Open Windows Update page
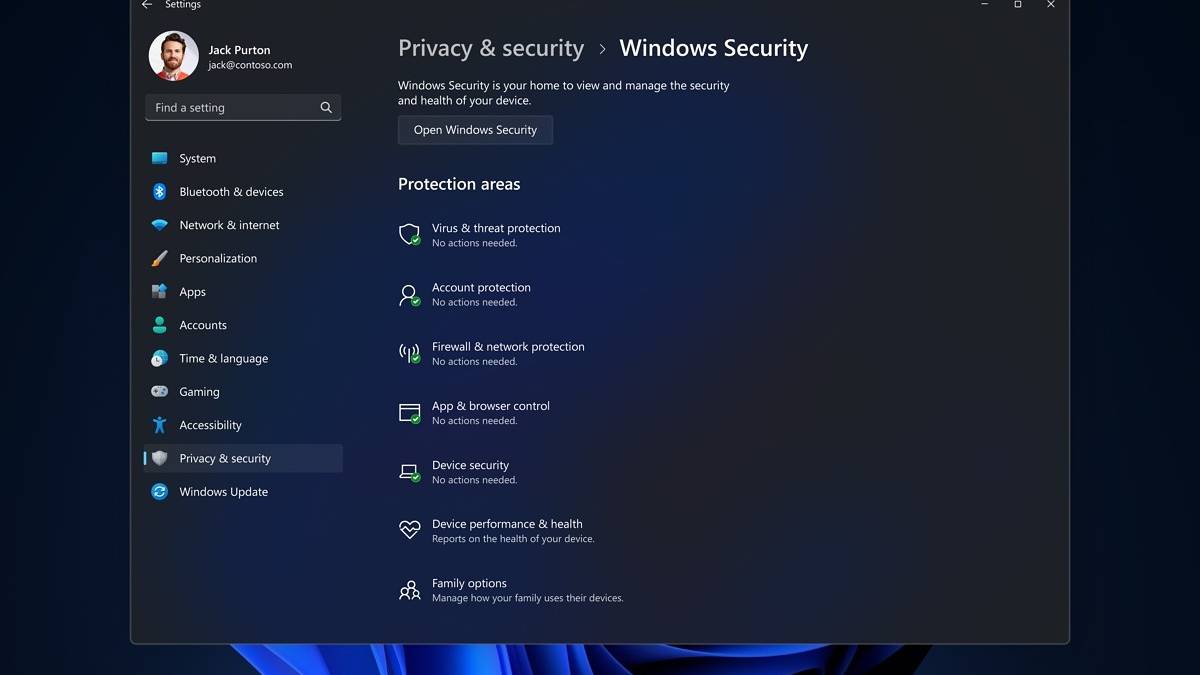 tap(243, 492)
